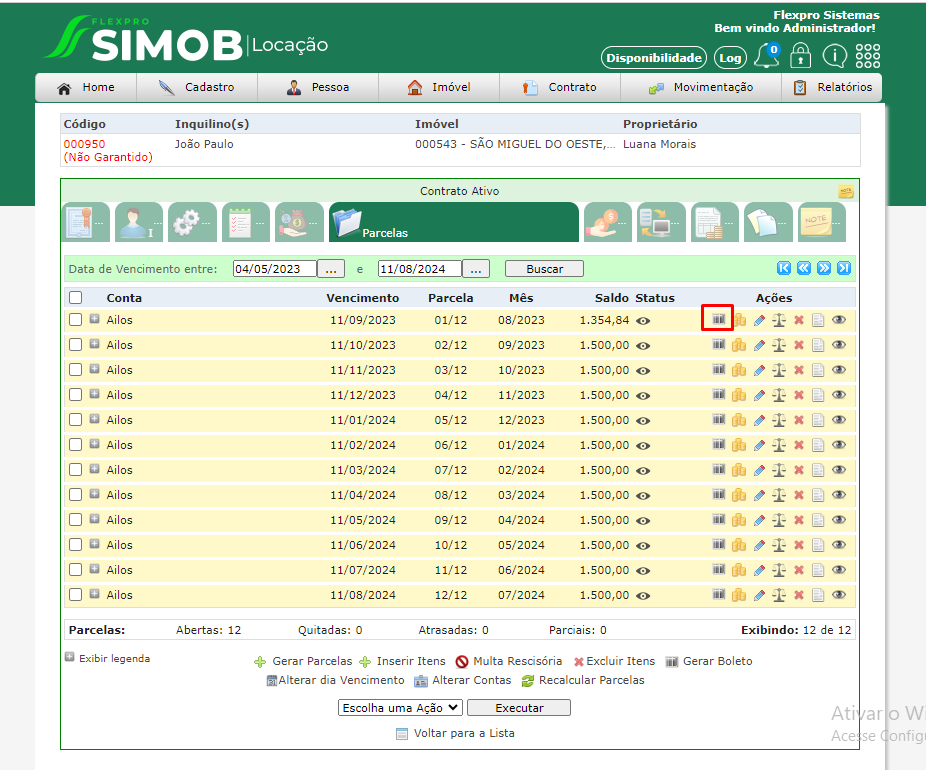The height and width of the screenshot is (770, 926).
Task: Go to previous page double arrow
Action: coord(804,268)
